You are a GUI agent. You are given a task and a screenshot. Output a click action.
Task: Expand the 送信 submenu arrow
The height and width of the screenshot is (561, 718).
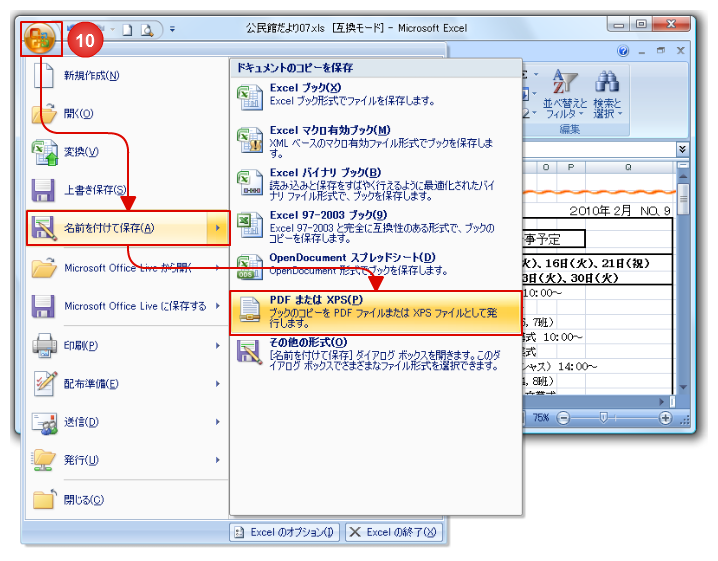coord(218,422)
